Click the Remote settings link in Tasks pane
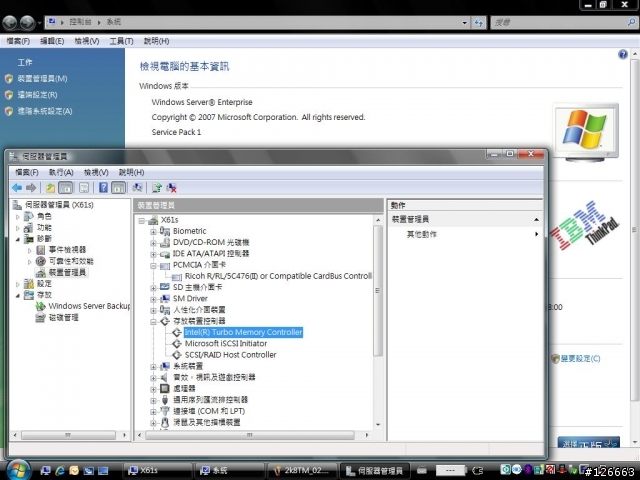 coord(37,95)
